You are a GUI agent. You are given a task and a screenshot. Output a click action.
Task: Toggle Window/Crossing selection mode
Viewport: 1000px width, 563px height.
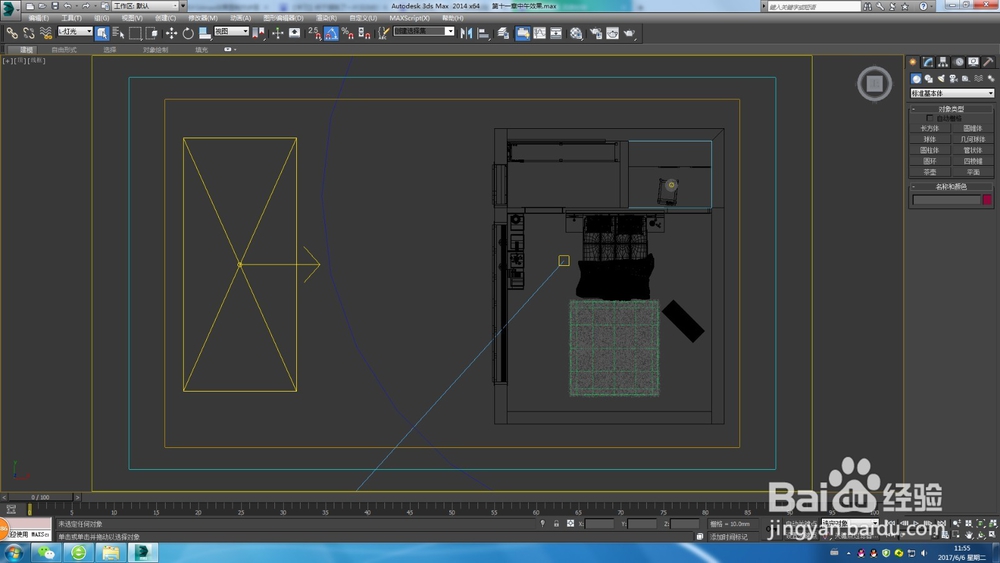click(x=152, y=33)
